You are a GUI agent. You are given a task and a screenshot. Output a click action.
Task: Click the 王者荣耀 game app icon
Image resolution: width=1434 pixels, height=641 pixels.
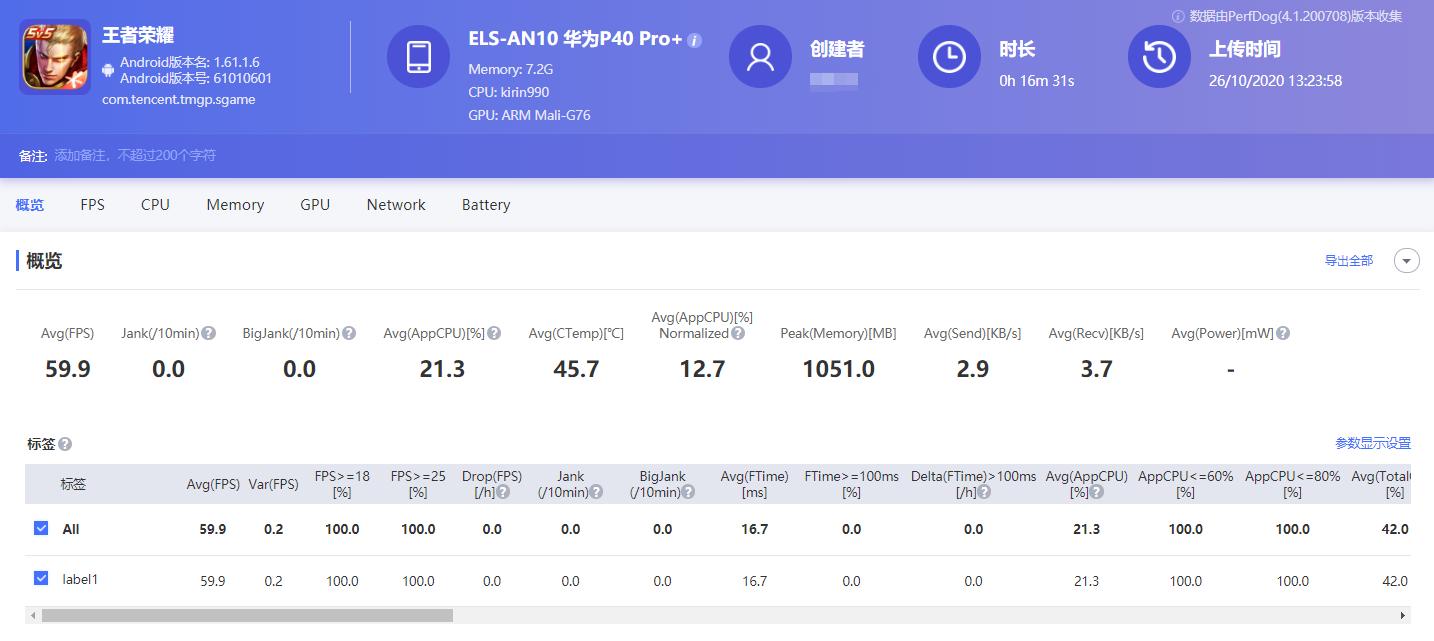coord(54,56)
